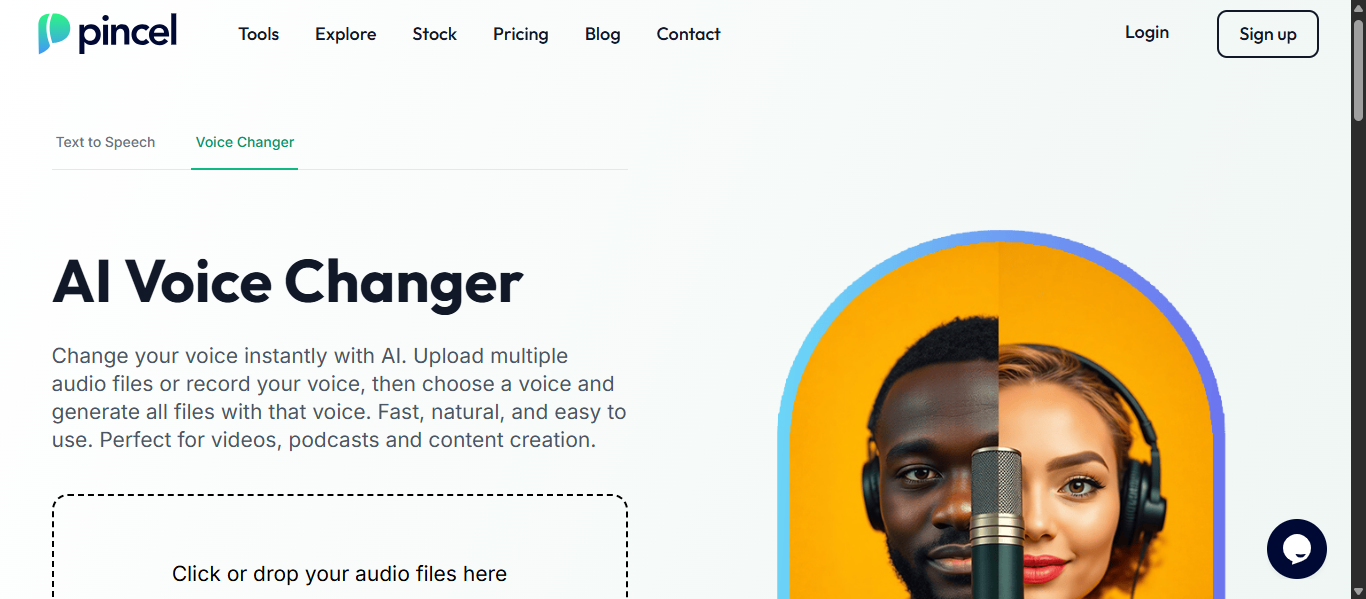Image resolution: width=1366 pixels, height=599 pixels.
Task: Click the scrollbar up arrow
Action: (x=1358, y=8)
